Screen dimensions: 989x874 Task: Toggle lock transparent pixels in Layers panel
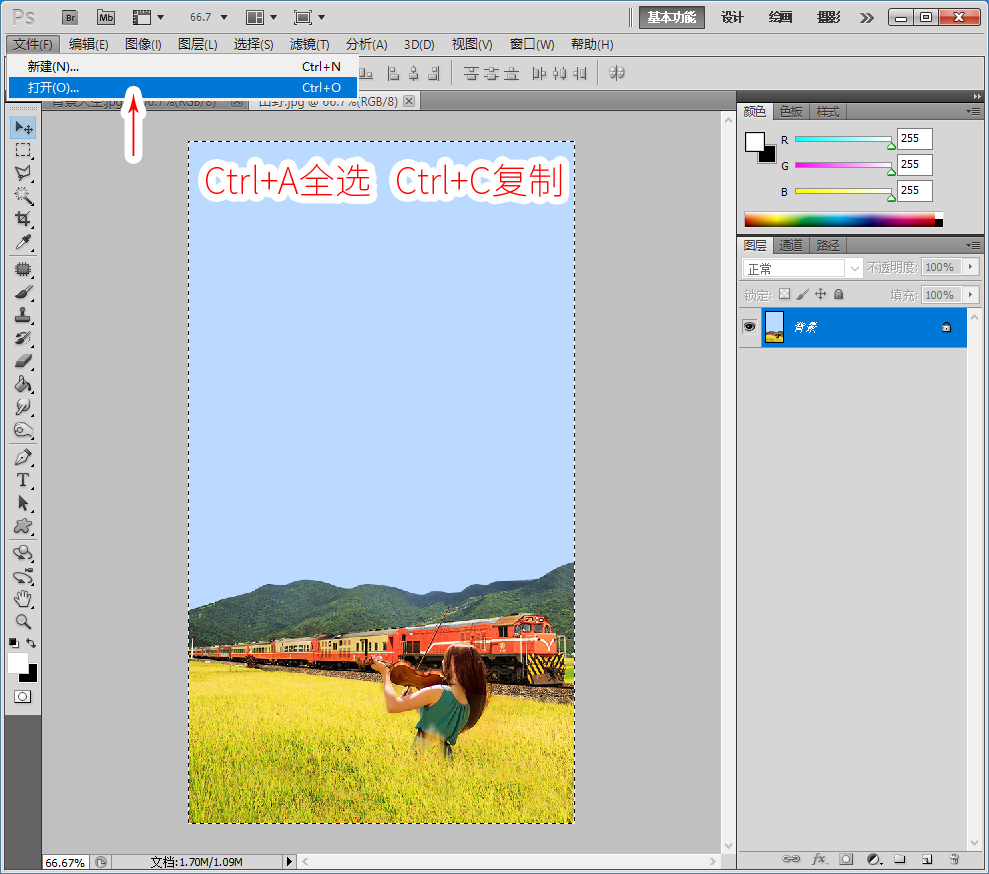(x=784, y=294)
